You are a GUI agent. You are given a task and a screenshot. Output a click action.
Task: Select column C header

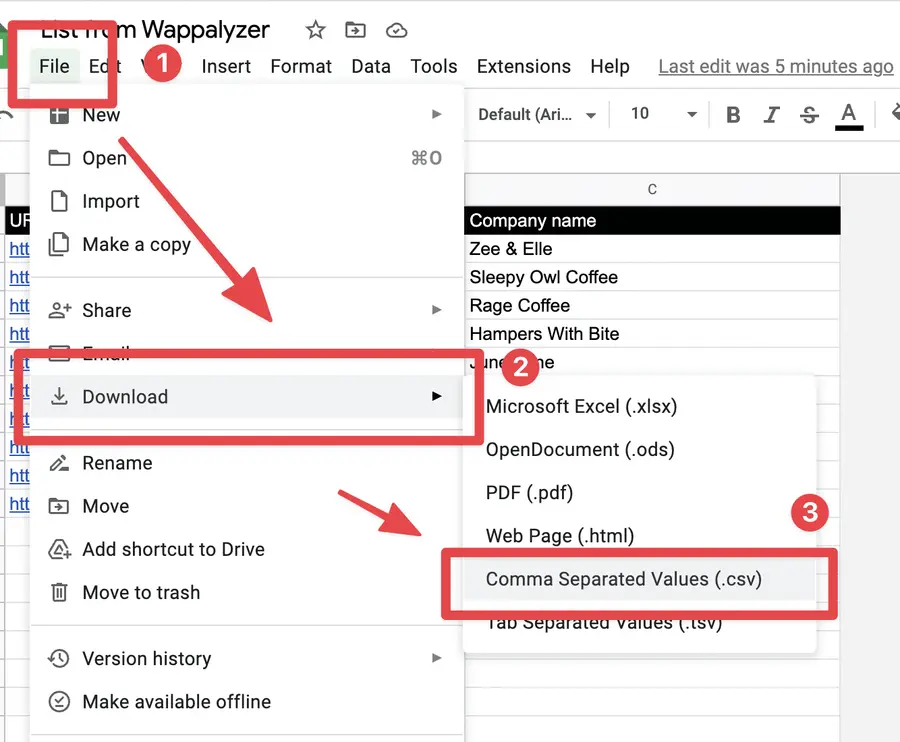coord(652,190)
